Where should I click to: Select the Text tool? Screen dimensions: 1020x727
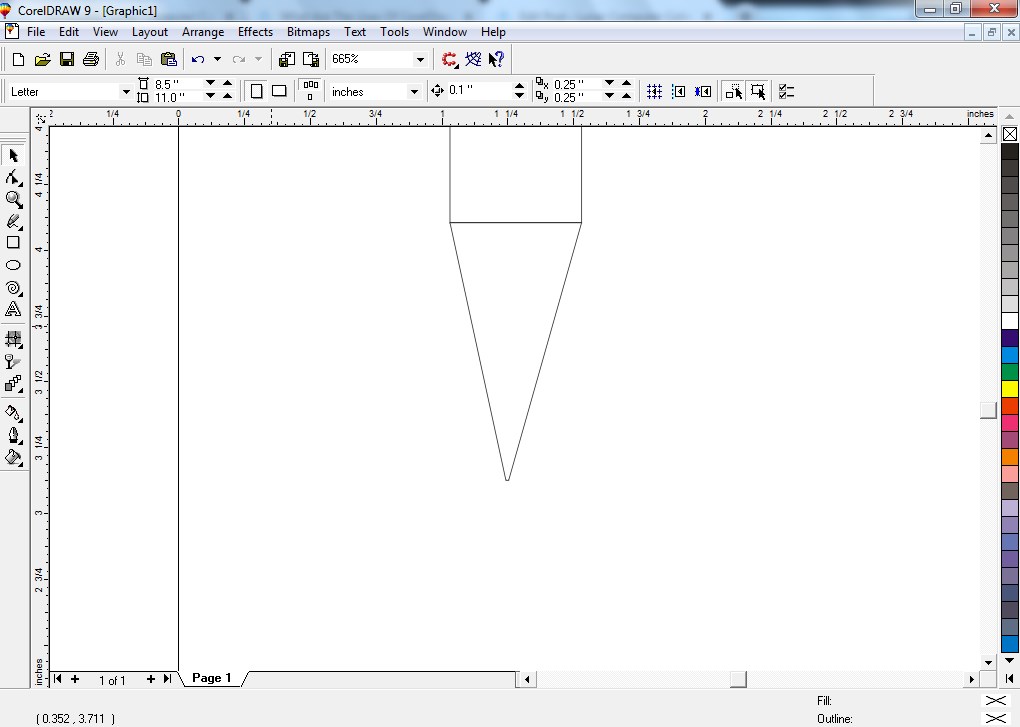coord(14,310)
